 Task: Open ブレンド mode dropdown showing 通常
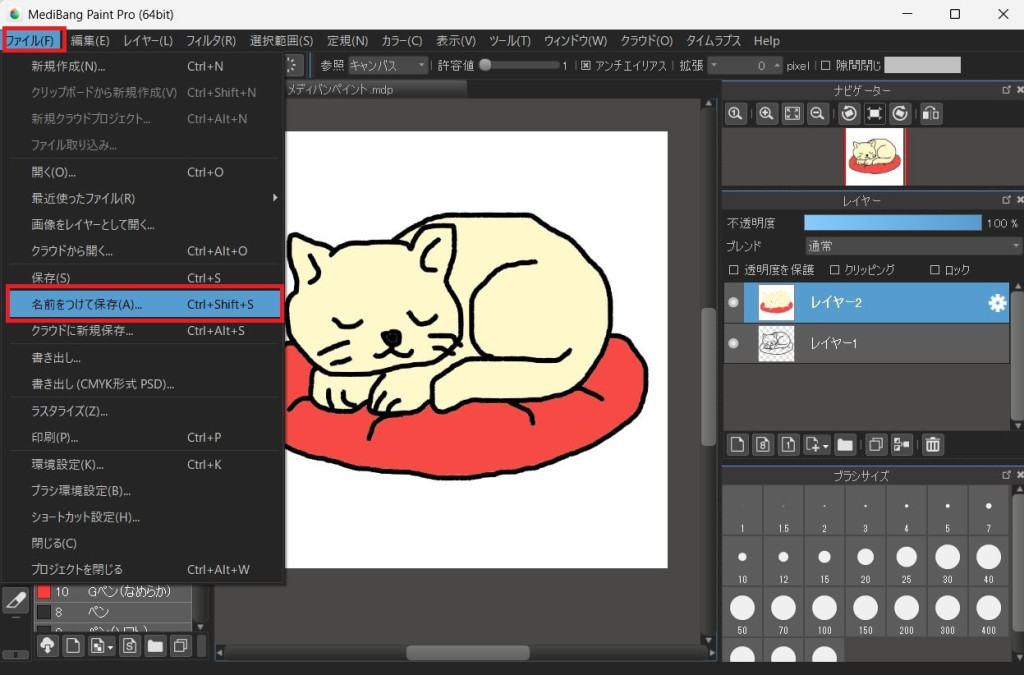tap(913, 246)
